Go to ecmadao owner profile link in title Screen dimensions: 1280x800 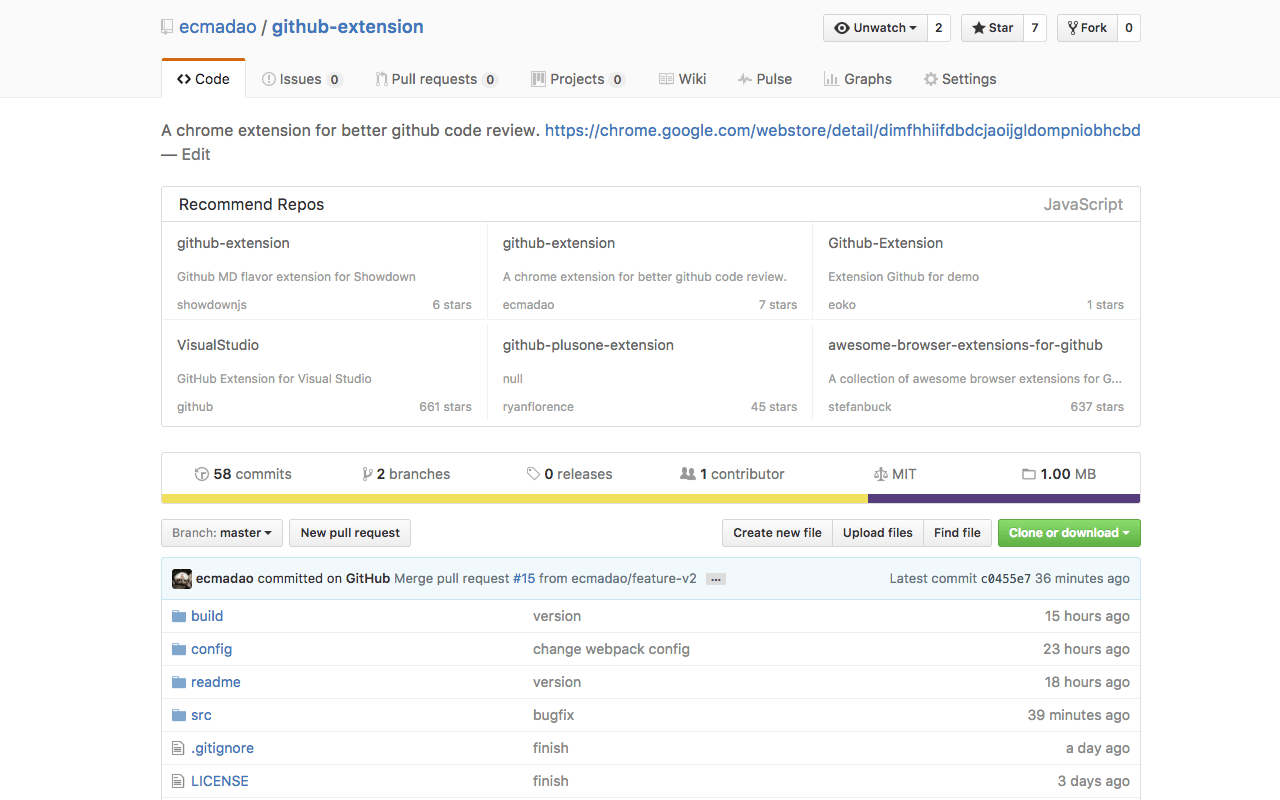[x=217, y=27]
